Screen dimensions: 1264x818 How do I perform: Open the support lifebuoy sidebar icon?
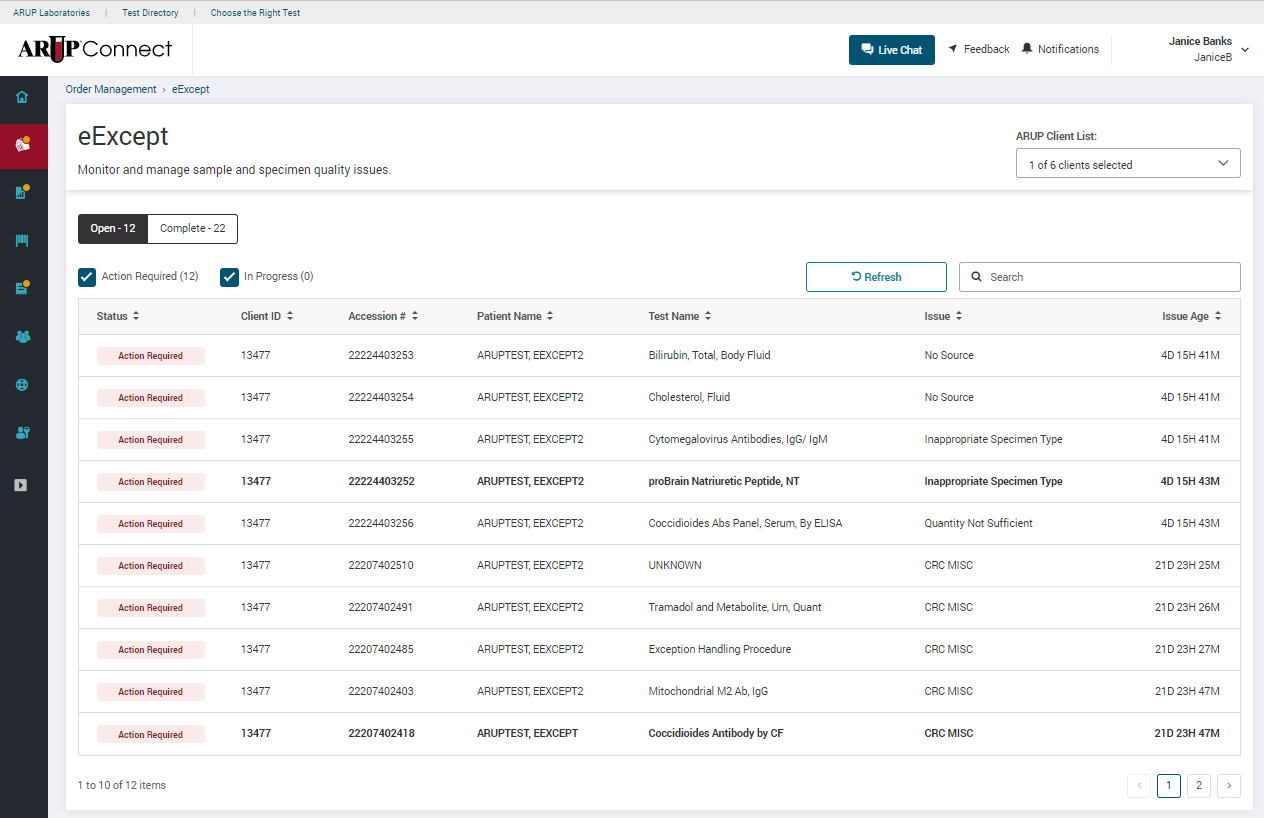click(x=22, y=385)
